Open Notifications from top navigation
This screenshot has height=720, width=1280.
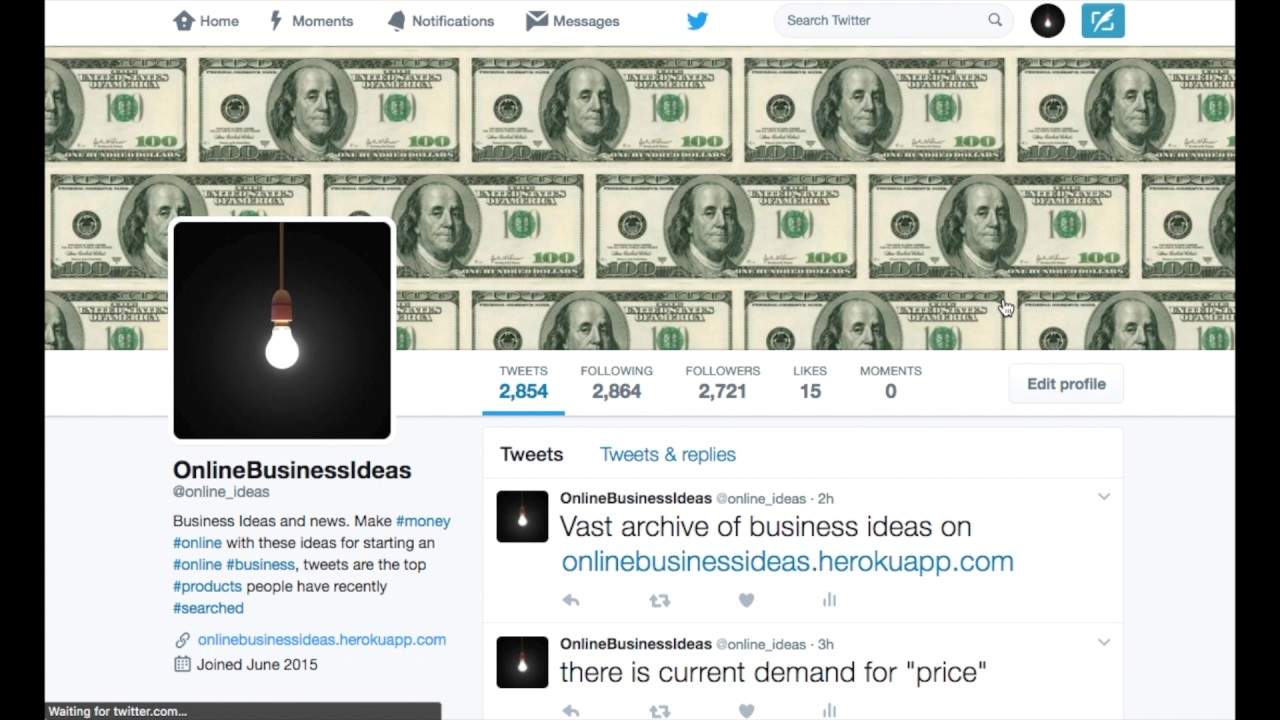click(x=441, y=20)
